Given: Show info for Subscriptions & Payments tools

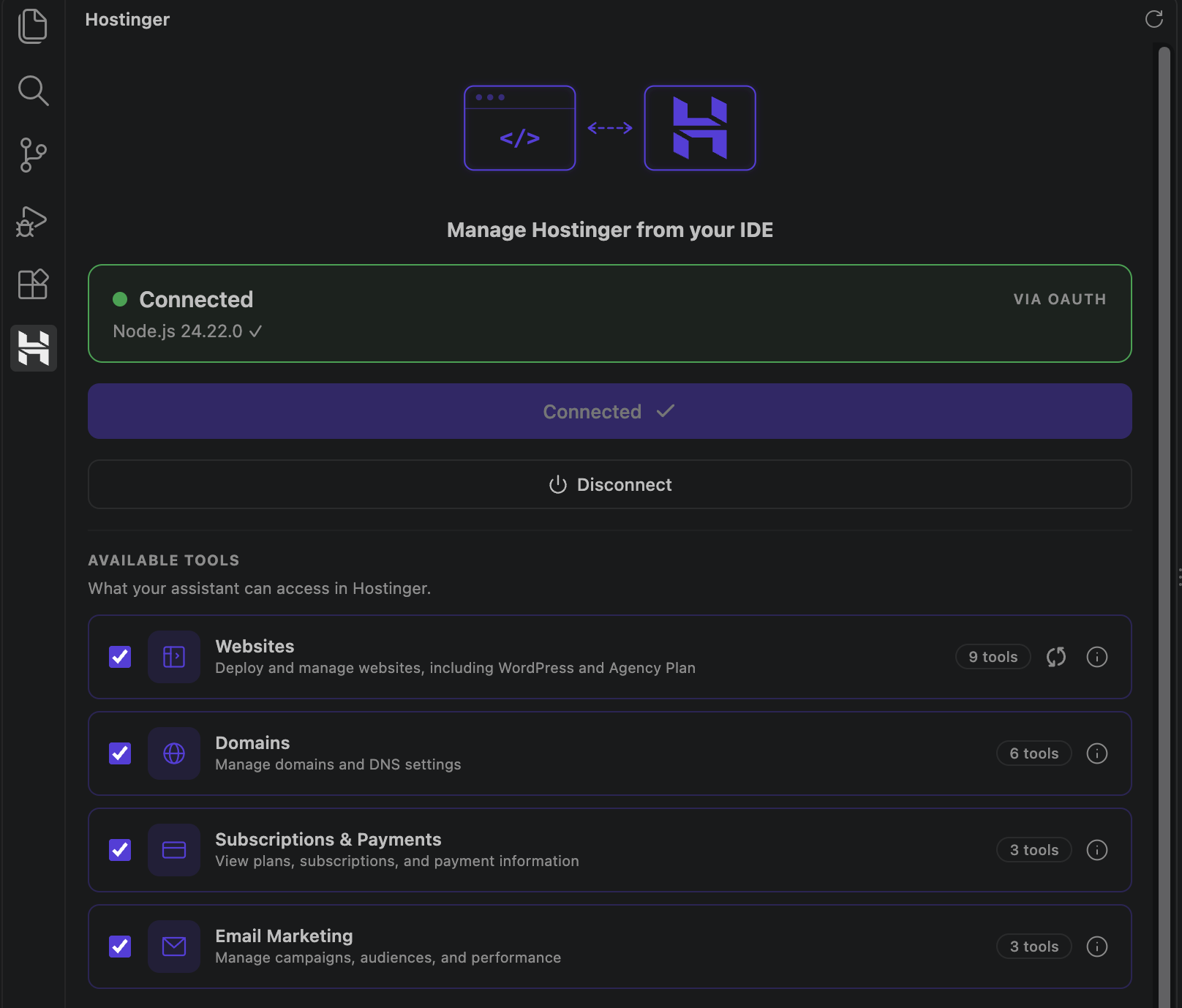Looking at the screenshot, I should (x=1097, y=850).
